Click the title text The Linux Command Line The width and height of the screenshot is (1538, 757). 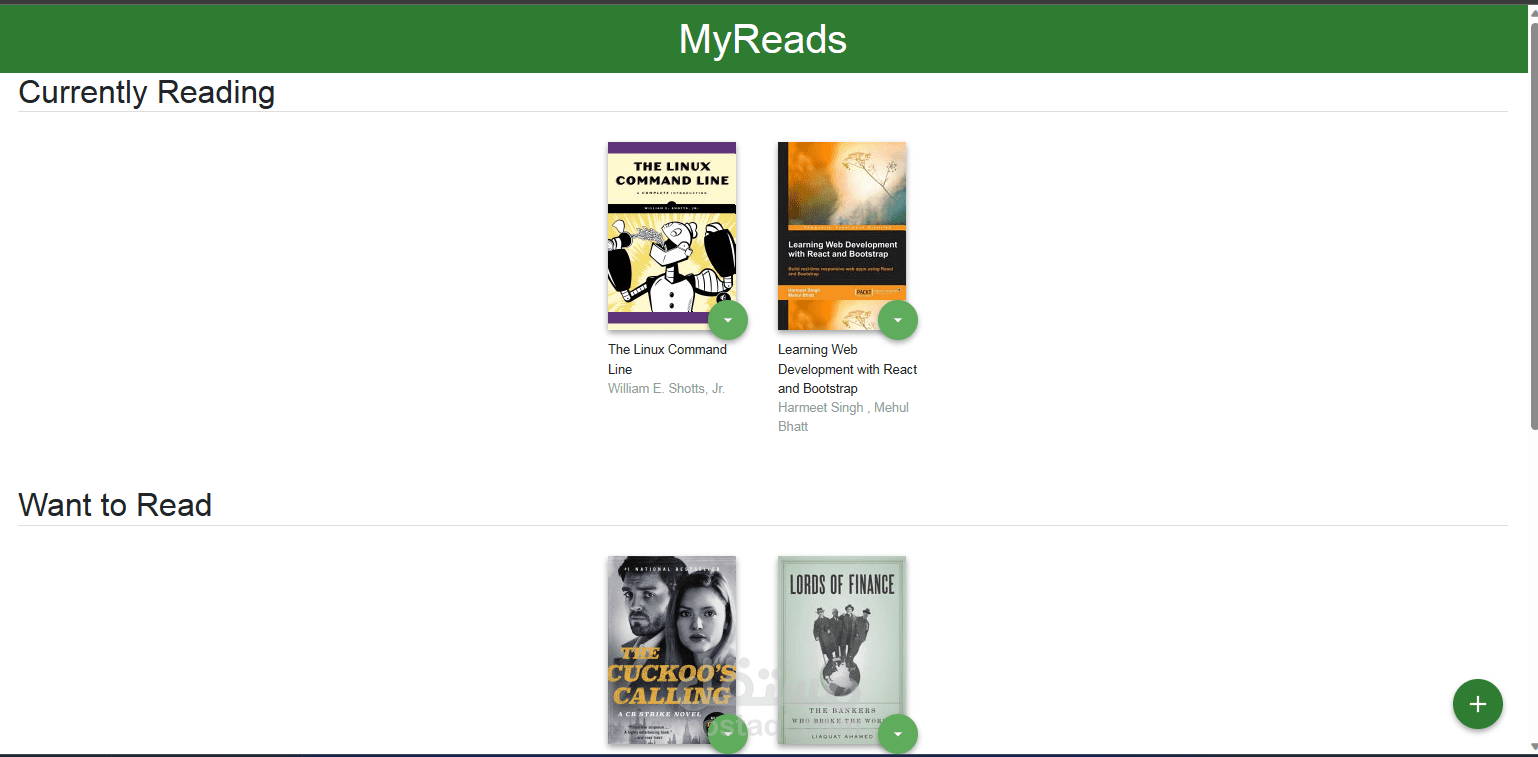pos(668,359)
